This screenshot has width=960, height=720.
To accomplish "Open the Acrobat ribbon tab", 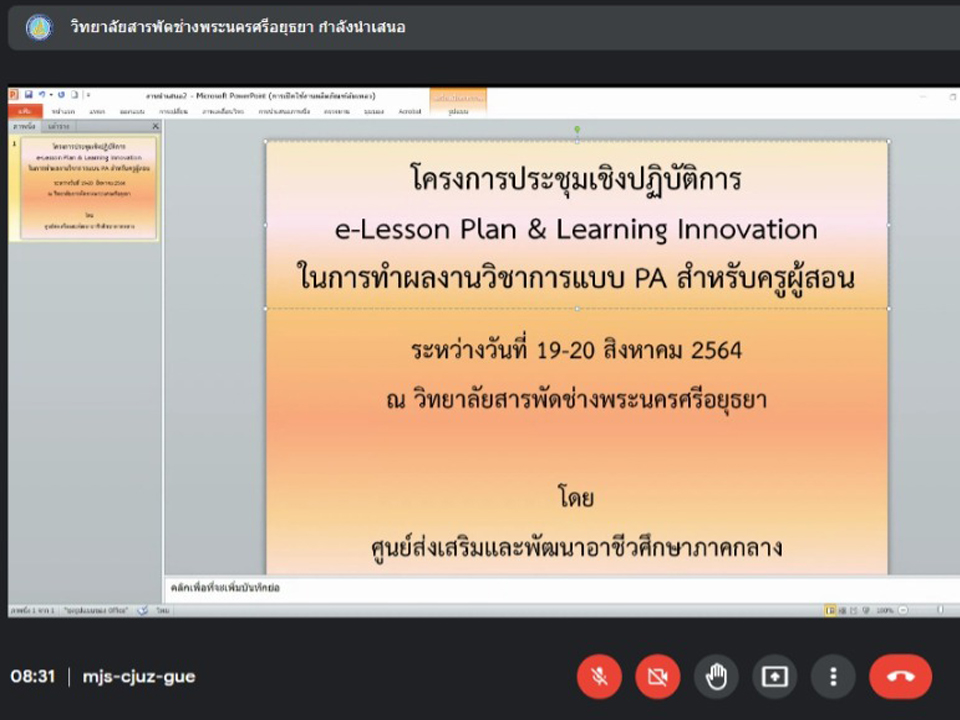I will (409, 111).
